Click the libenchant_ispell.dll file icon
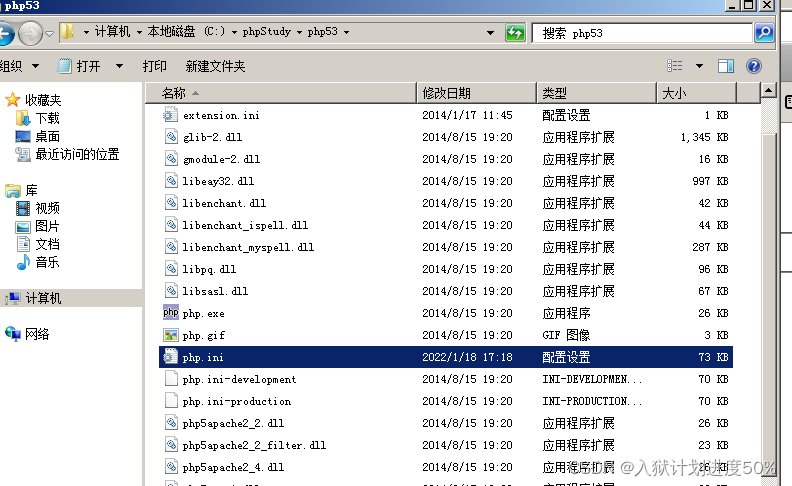The image size is (792, 486). pos(171,225)
